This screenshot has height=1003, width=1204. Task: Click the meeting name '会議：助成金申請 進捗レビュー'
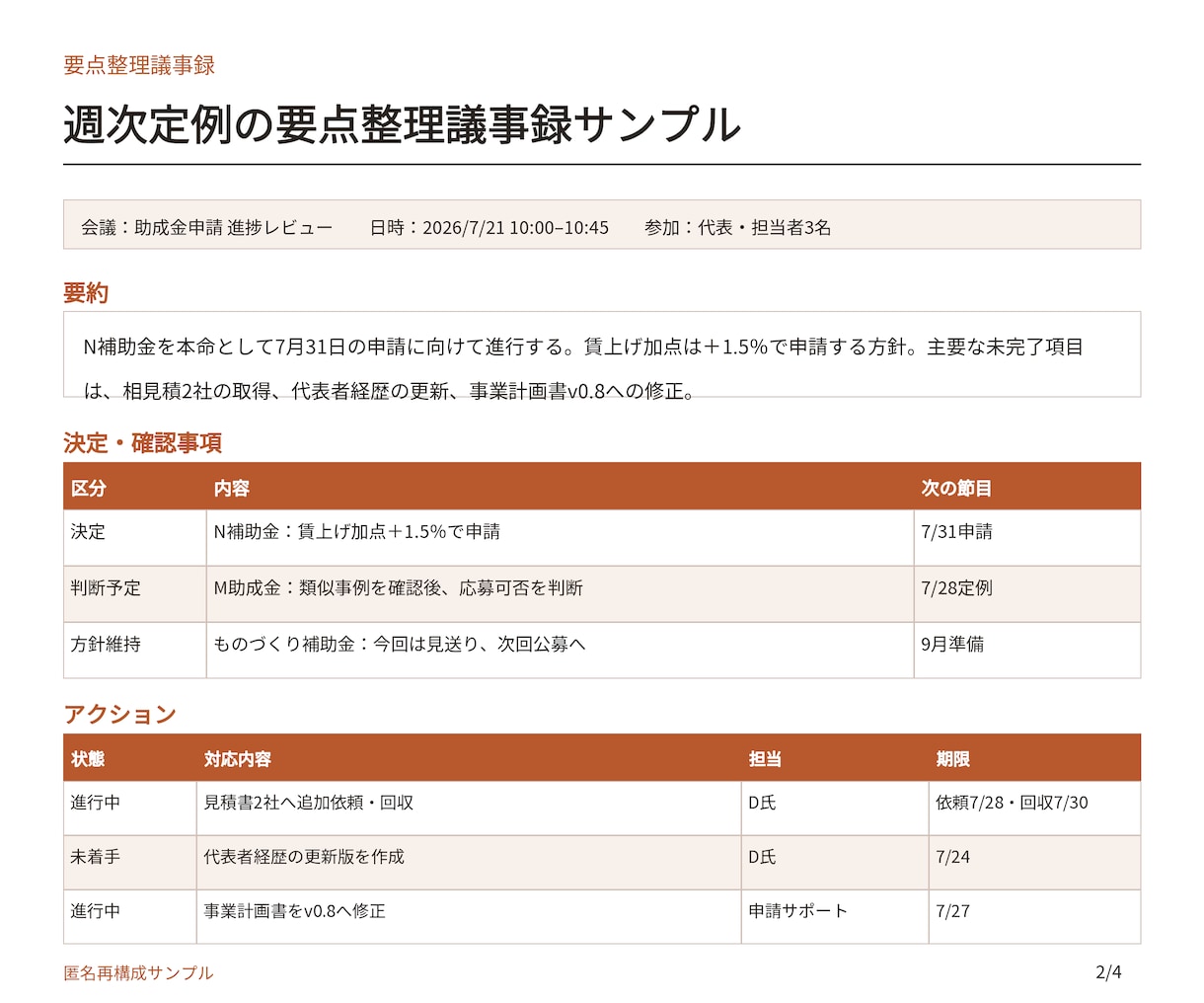tap(206, 227)
